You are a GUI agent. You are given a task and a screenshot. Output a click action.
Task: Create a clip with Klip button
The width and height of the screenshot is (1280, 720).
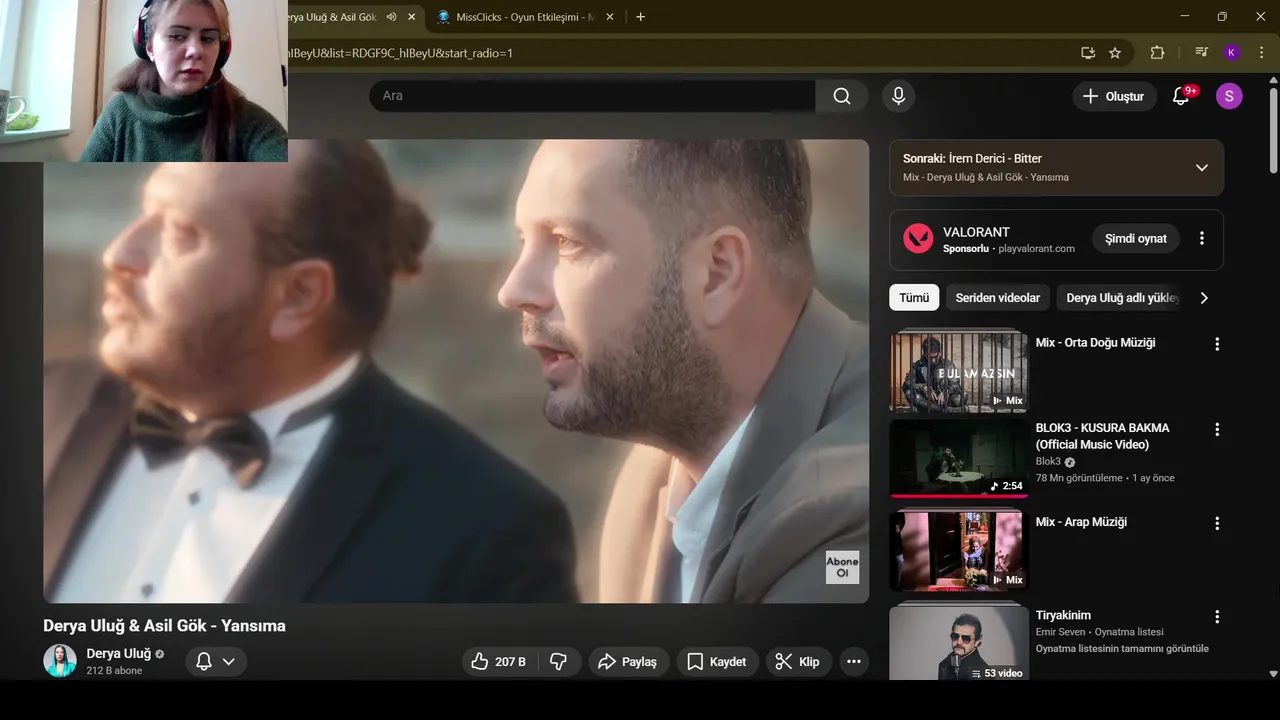(x=798, y=662)
